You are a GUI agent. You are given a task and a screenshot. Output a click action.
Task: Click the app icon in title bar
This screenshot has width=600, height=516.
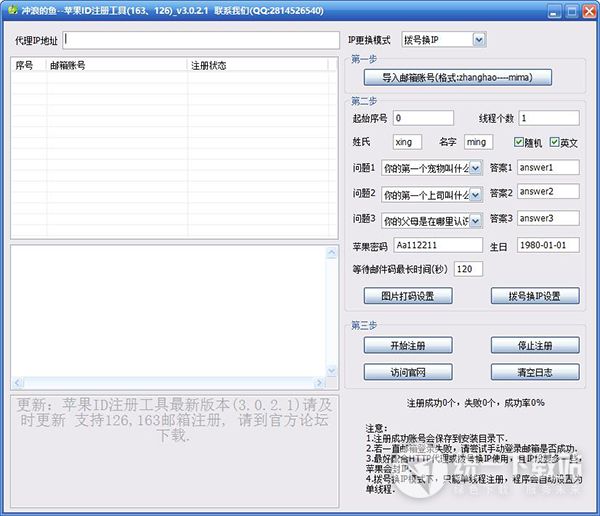13,10
